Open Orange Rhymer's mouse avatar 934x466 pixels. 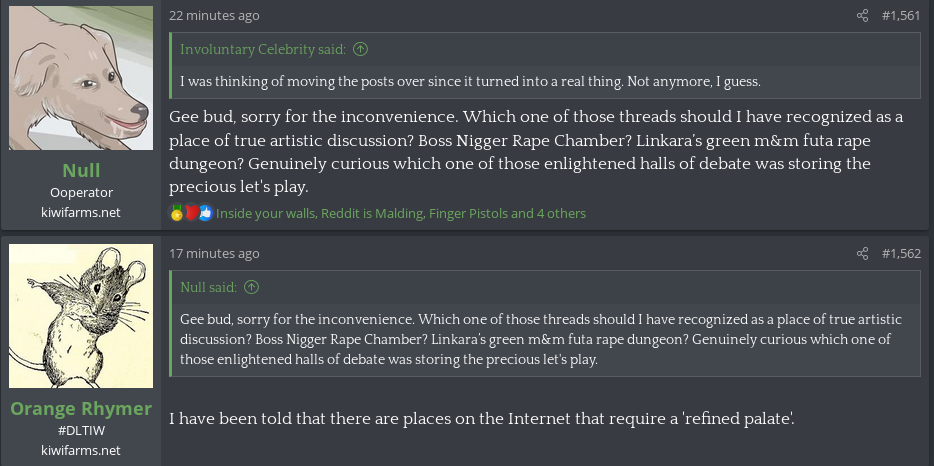point(81,316)
